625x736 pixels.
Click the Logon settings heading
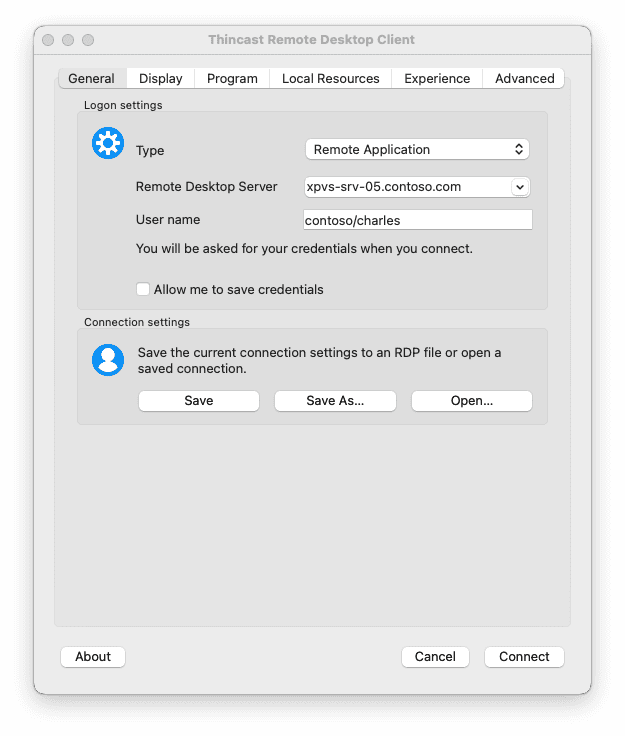(x=123, y=105)
